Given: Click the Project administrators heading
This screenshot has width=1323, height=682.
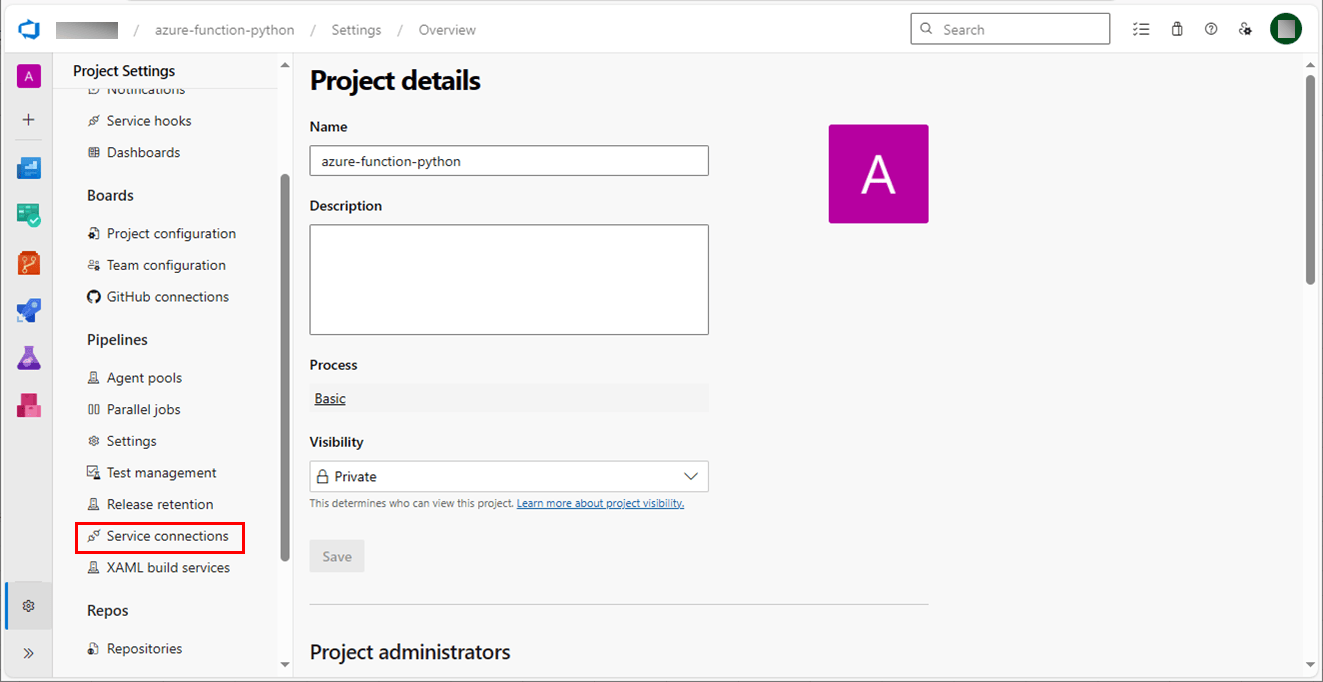Looking at the screenshot, I should [x=410, y=653].
